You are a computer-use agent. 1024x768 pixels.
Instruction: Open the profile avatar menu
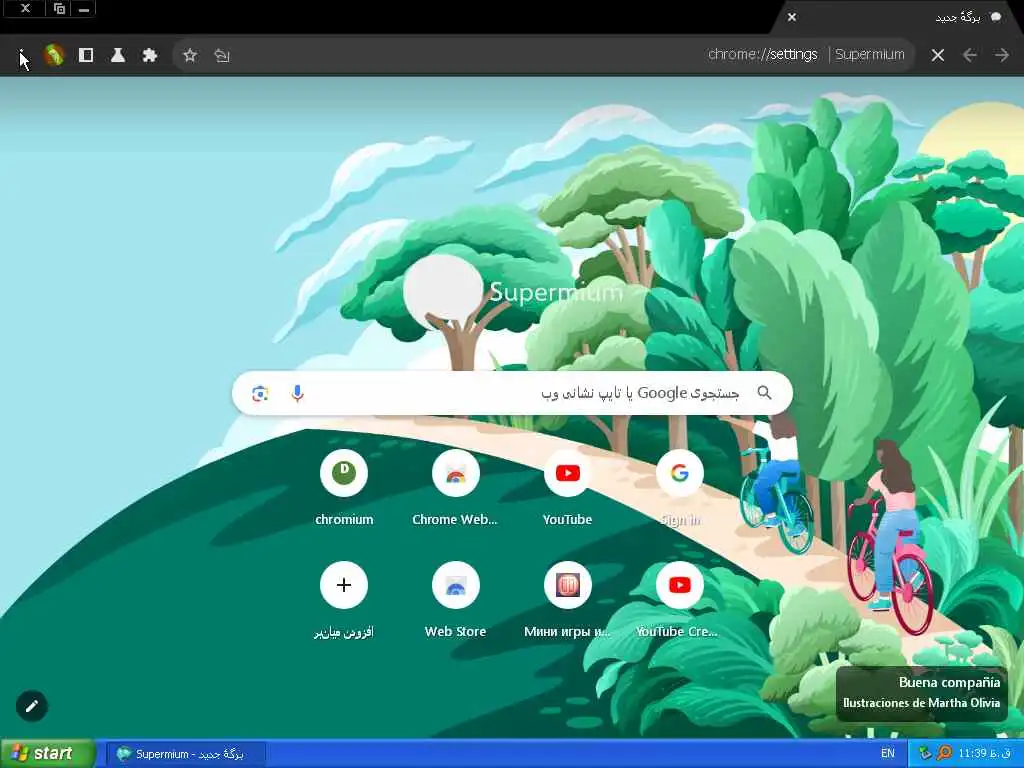54,56
